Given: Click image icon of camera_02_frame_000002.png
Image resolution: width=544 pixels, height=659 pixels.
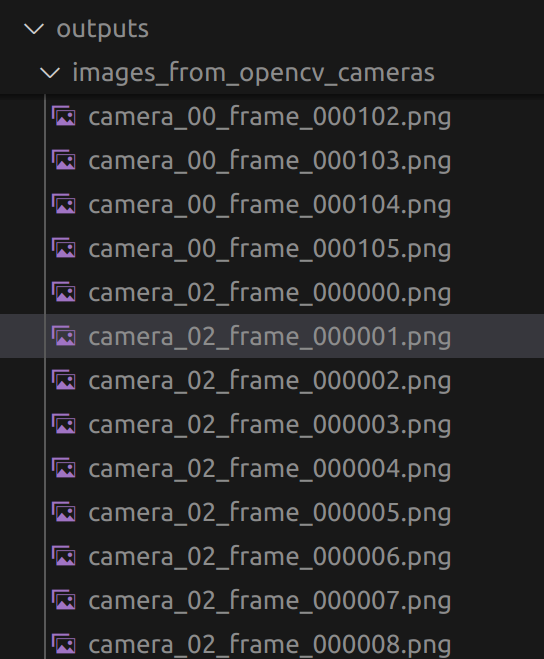Looking at the screenshot, I should pos(64,380).
